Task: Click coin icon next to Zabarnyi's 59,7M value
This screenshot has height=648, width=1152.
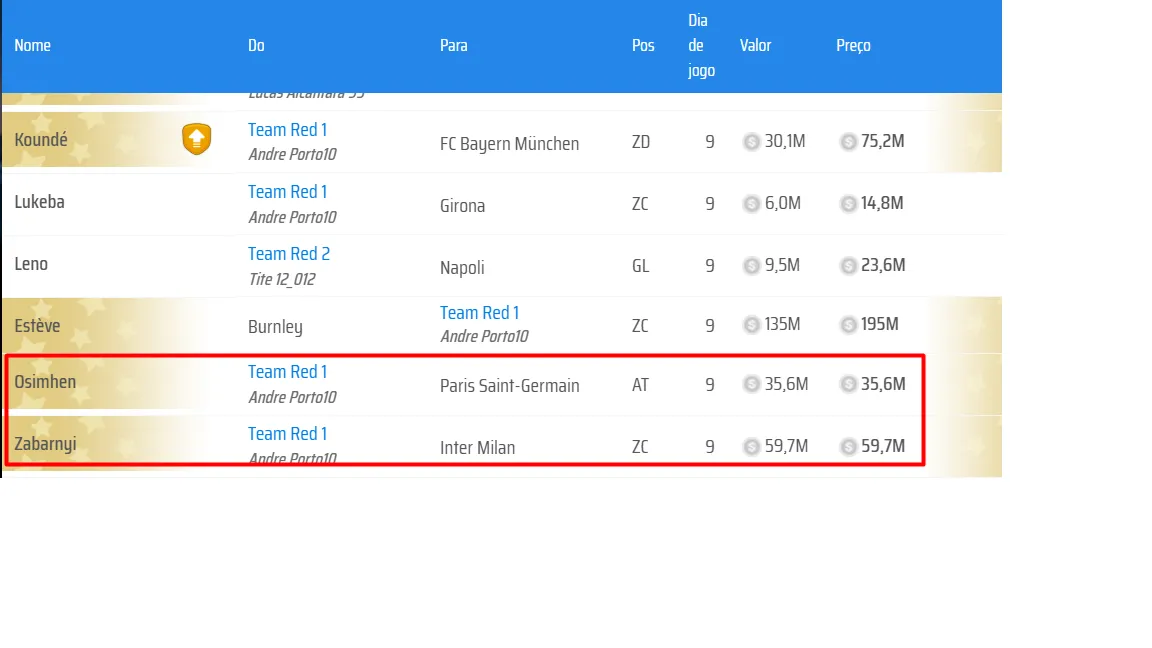Action: tap(751, 446)
